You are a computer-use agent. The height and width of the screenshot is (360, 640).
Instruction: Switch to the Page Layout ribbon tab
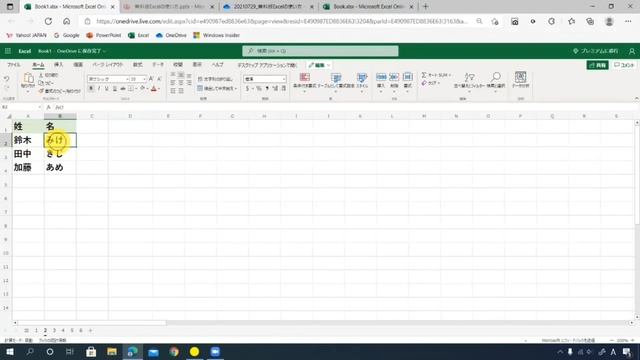[107, 65]
